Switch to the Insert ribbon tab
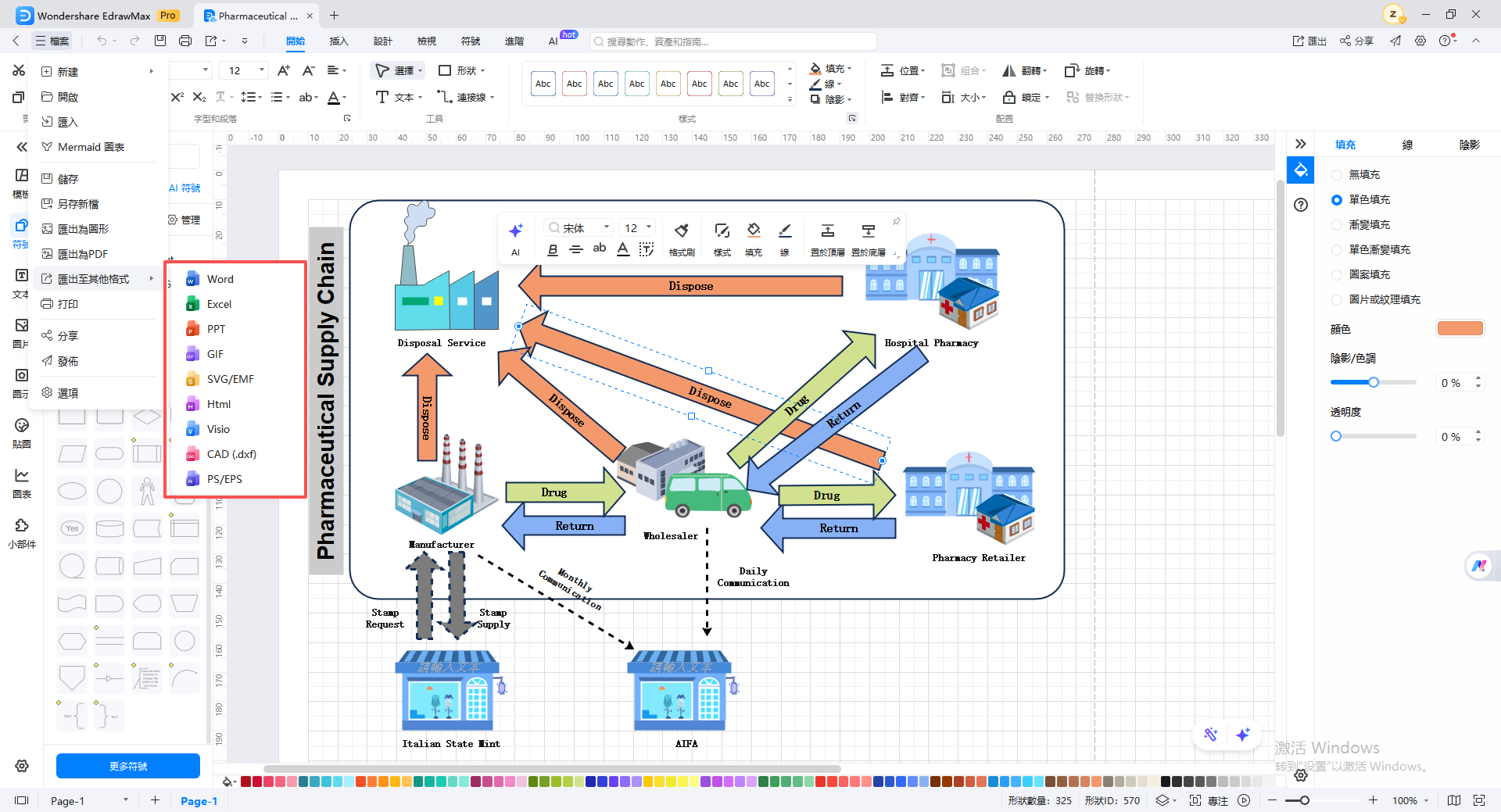Screen dimensions: 1501x812 (x=339, y=41)
